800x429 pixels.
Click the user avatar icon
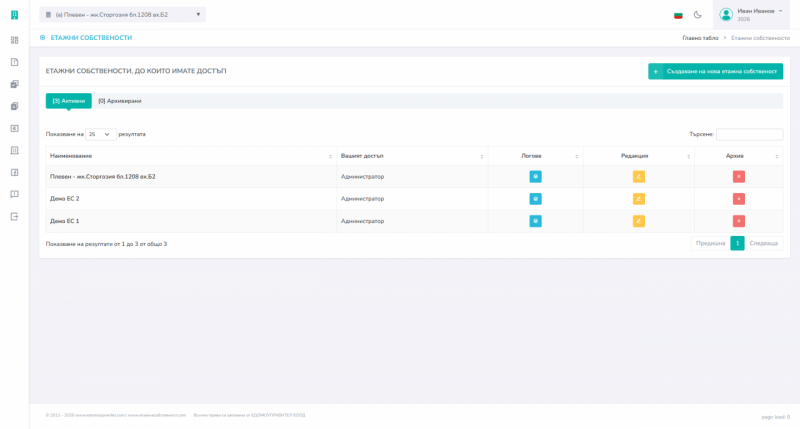point(726,15)
